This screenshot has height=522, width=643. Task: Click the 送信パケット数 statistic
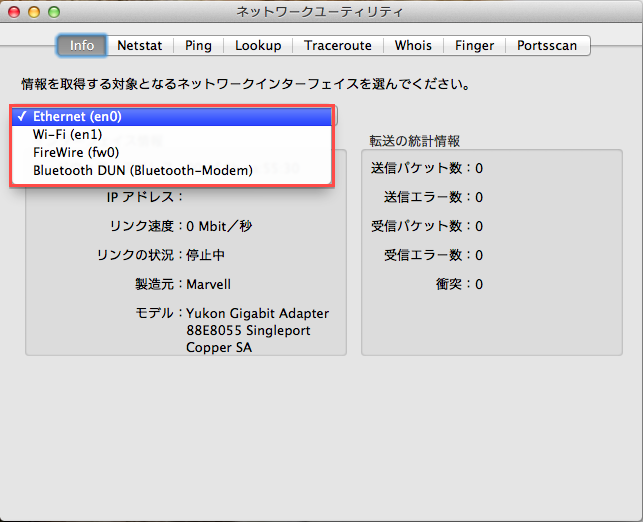point(427,168)
